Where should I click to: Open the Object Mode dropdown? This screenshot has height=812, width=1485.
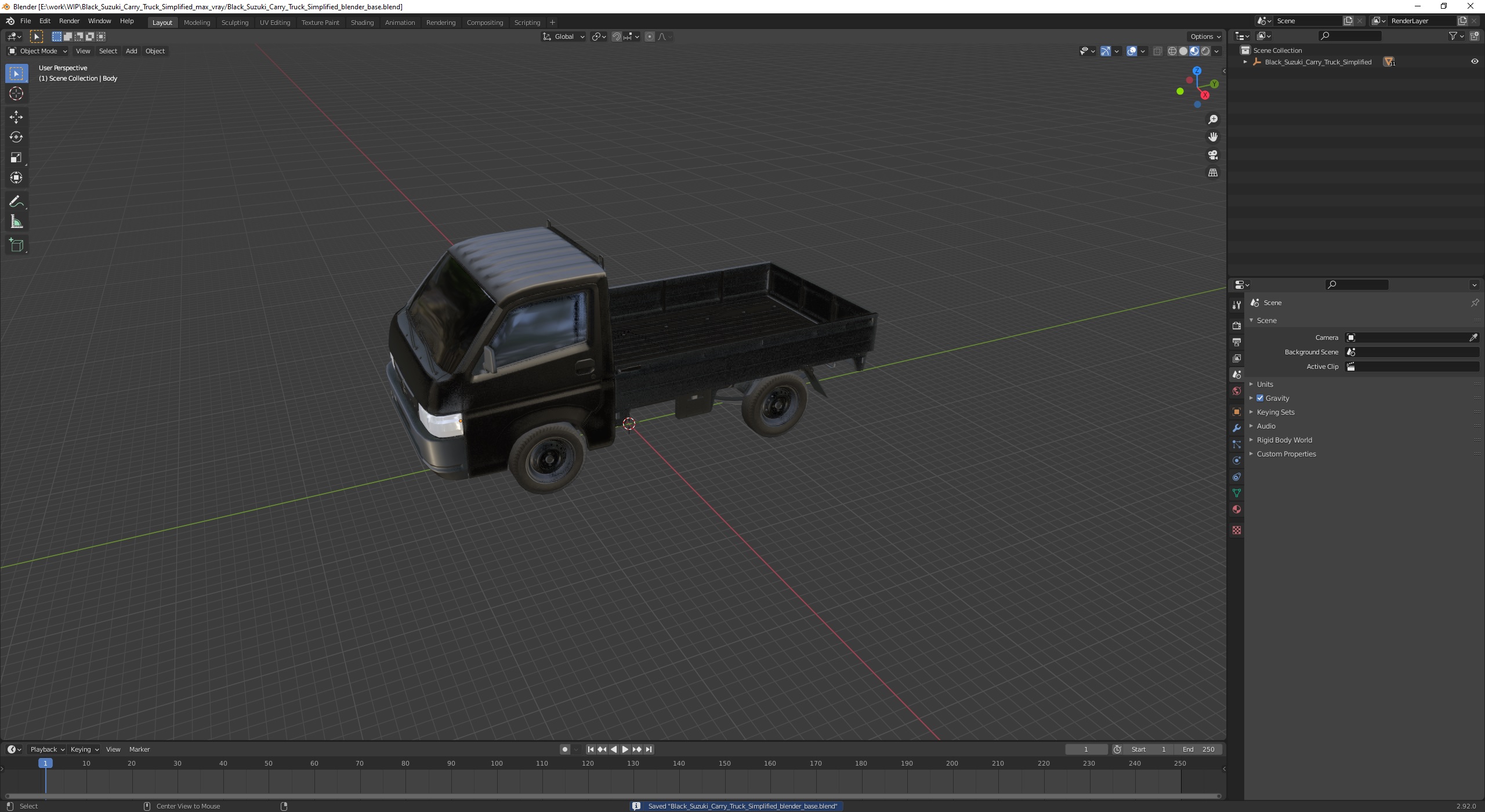[38, 51]
